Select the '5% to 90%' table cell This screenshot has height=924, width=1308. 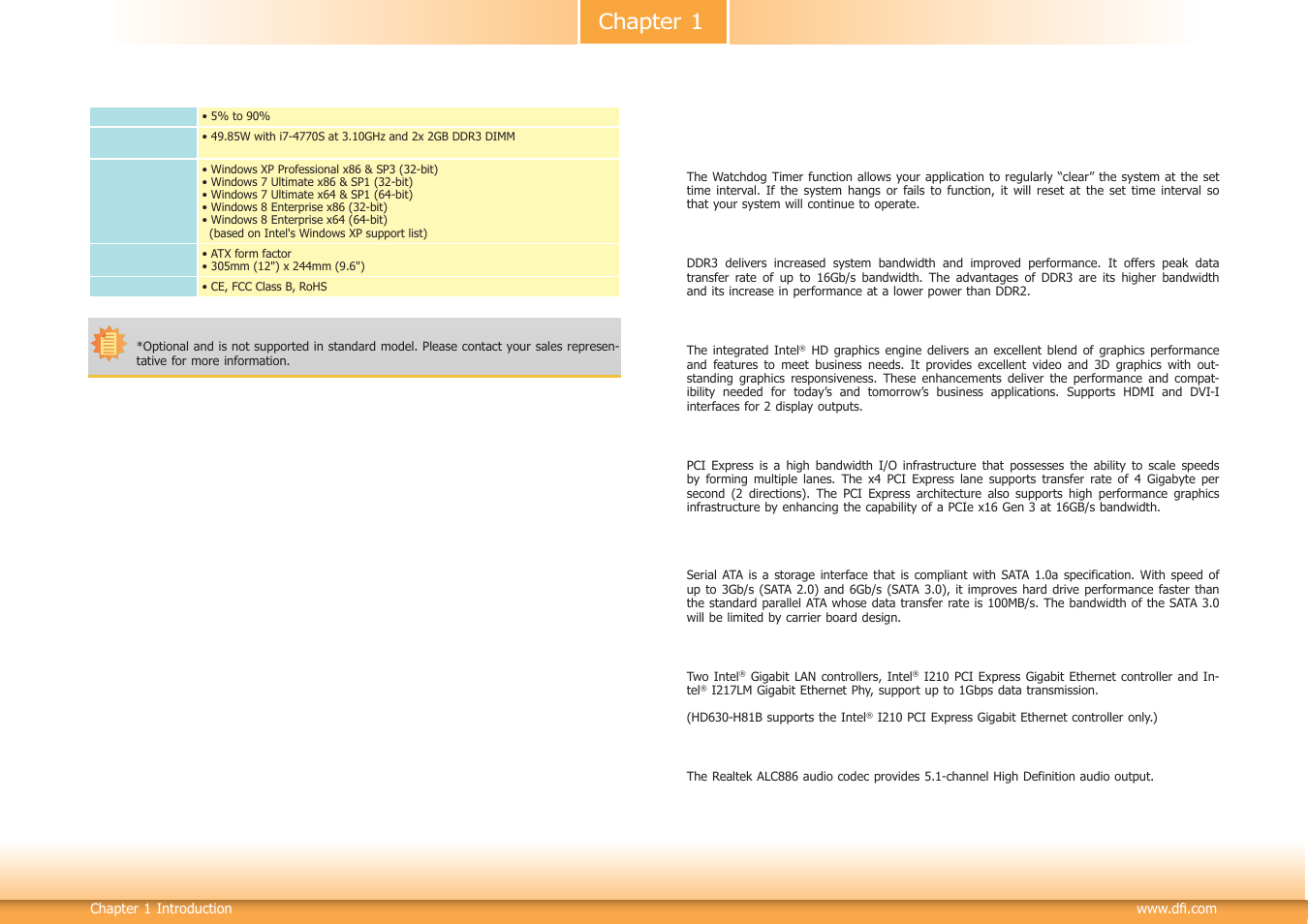click(408, 116)
